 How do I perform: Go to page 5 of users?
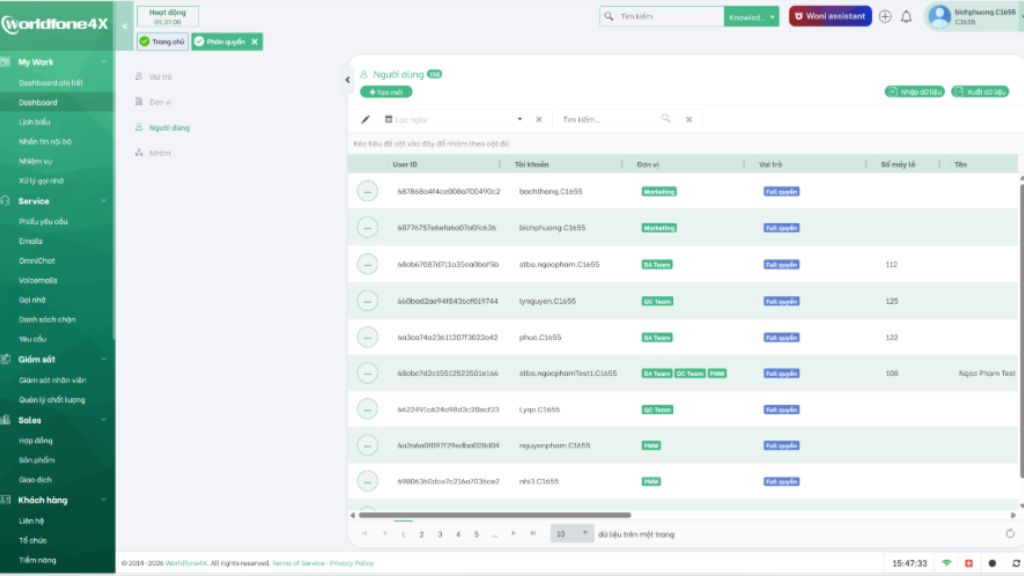pos(477,534)
